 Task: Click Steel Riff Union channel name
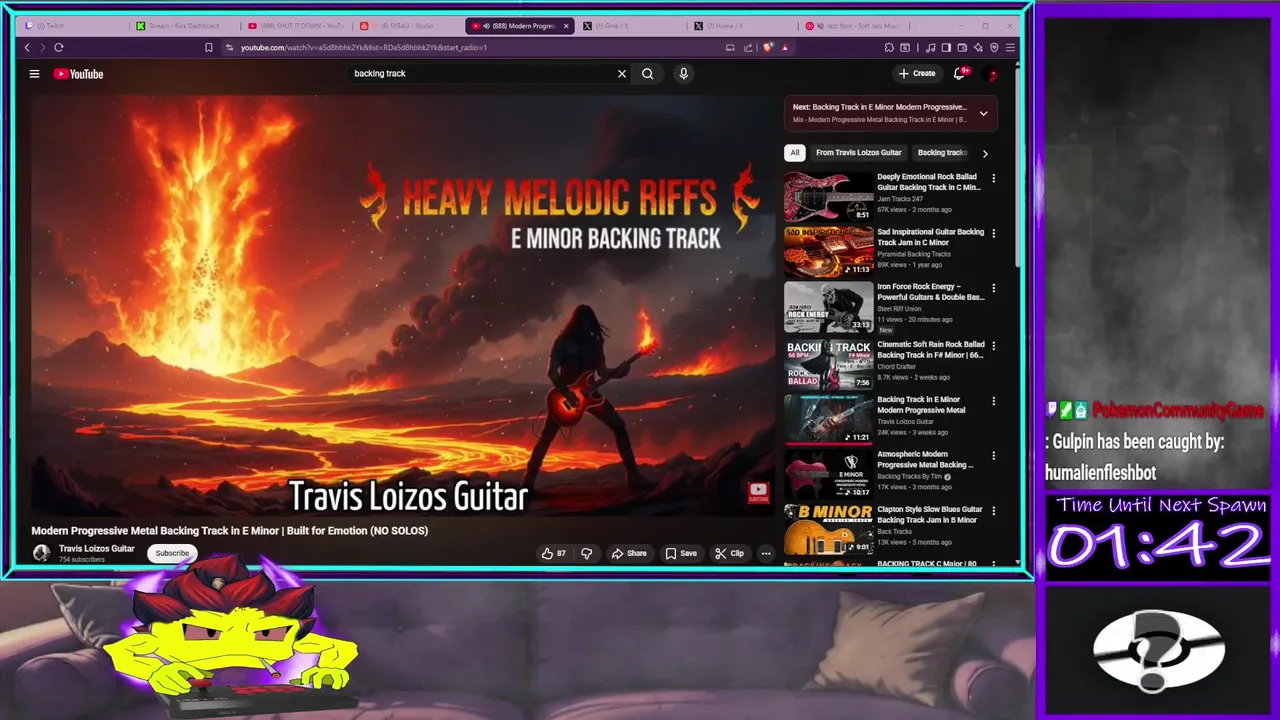[x=899, y=309]
